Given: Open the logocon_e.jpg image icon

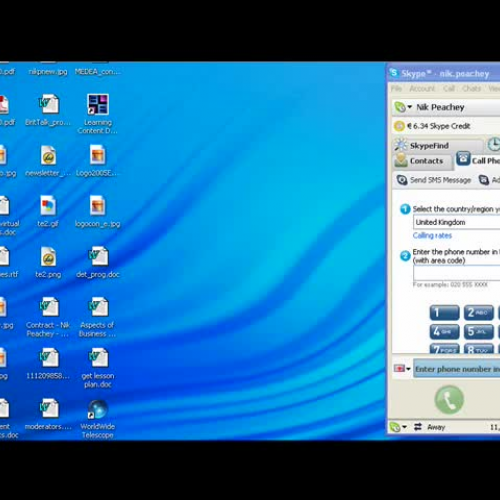Looking at the screenshot, I should [97, 206].
